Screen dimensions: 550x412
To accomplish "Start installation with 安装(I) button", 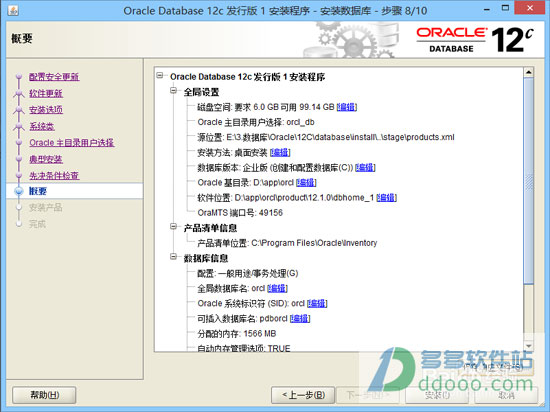I will click(x=437, y=395).
